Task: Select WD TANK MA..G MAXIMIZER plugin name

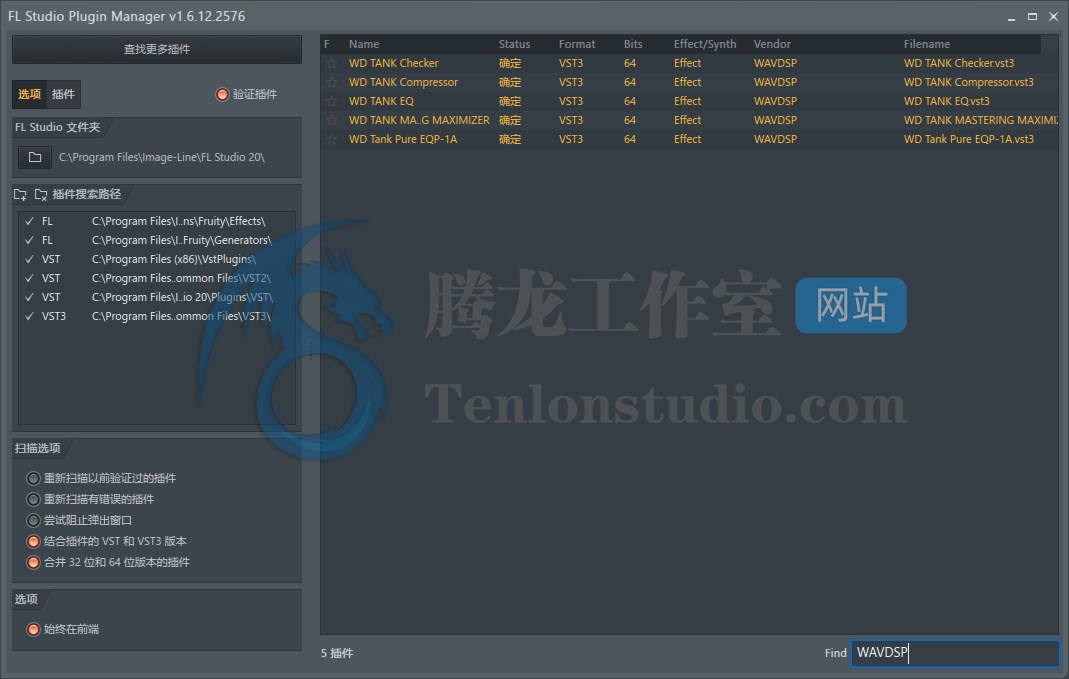Action: pyautogui.click(x=419, y=121)
